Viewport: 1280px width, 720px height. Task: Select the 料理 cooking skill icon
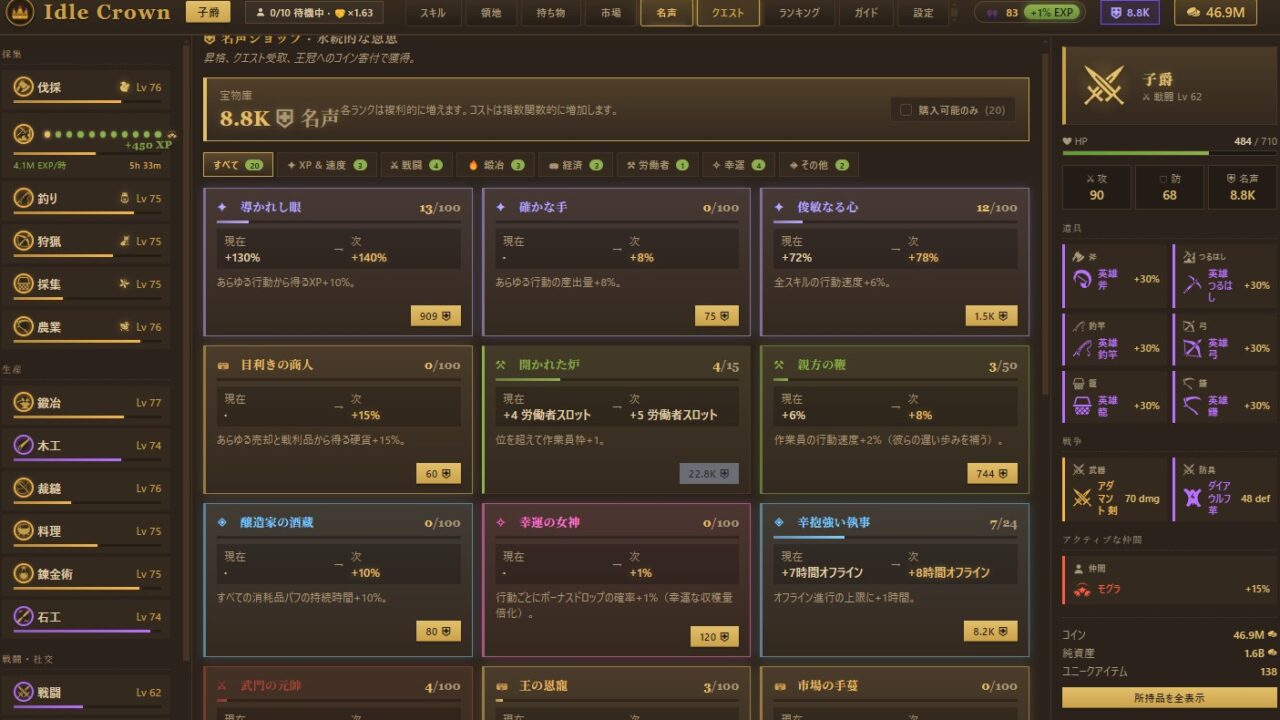pos(23,531)
